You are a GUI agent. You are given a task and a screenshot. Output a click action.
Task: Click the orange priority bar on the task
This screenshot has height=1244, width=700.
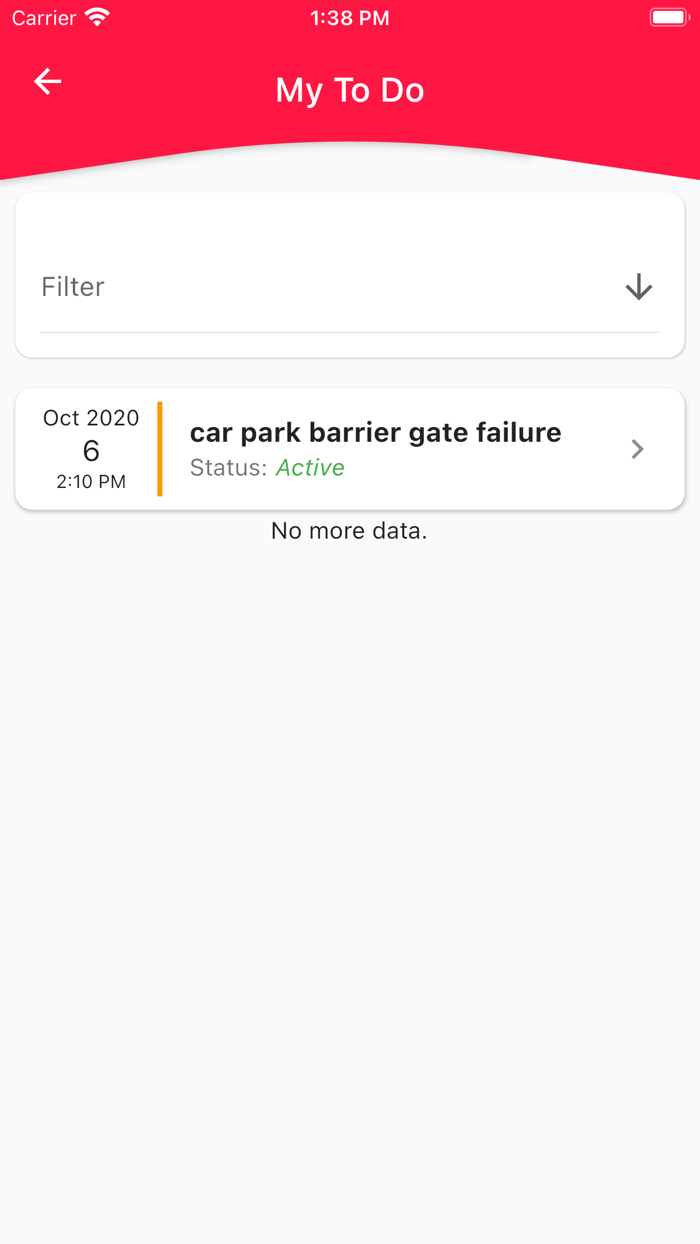160,449
